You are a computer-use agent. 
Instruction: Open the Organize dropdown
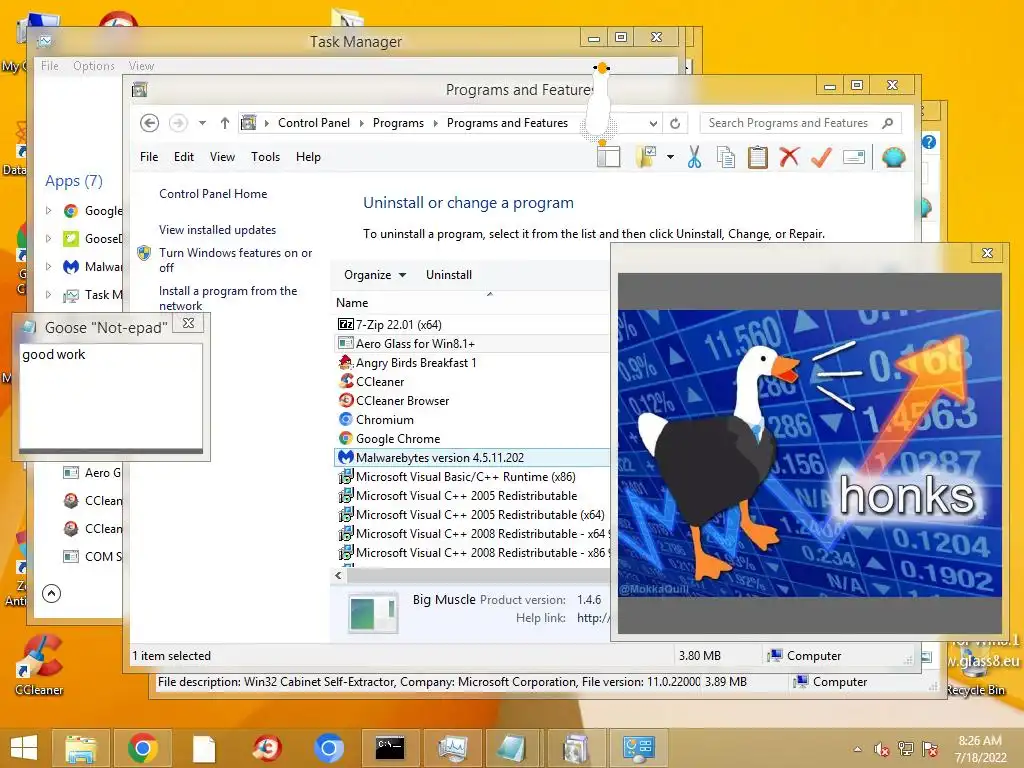click(x=375, y=275)
